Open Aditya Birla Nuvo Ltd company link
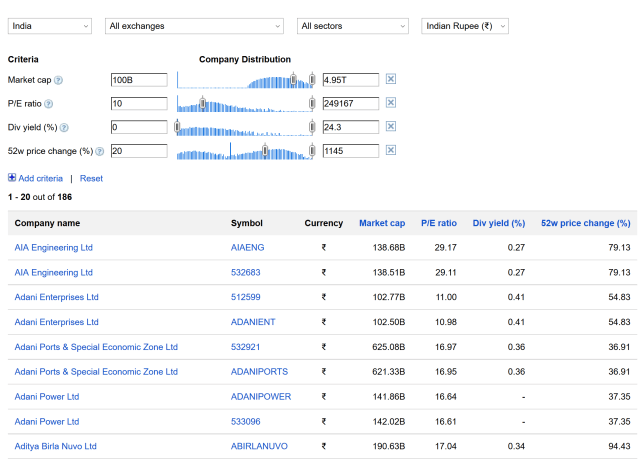Image resolution: width=640 pixels, height=459 pixels. (56, 446)
